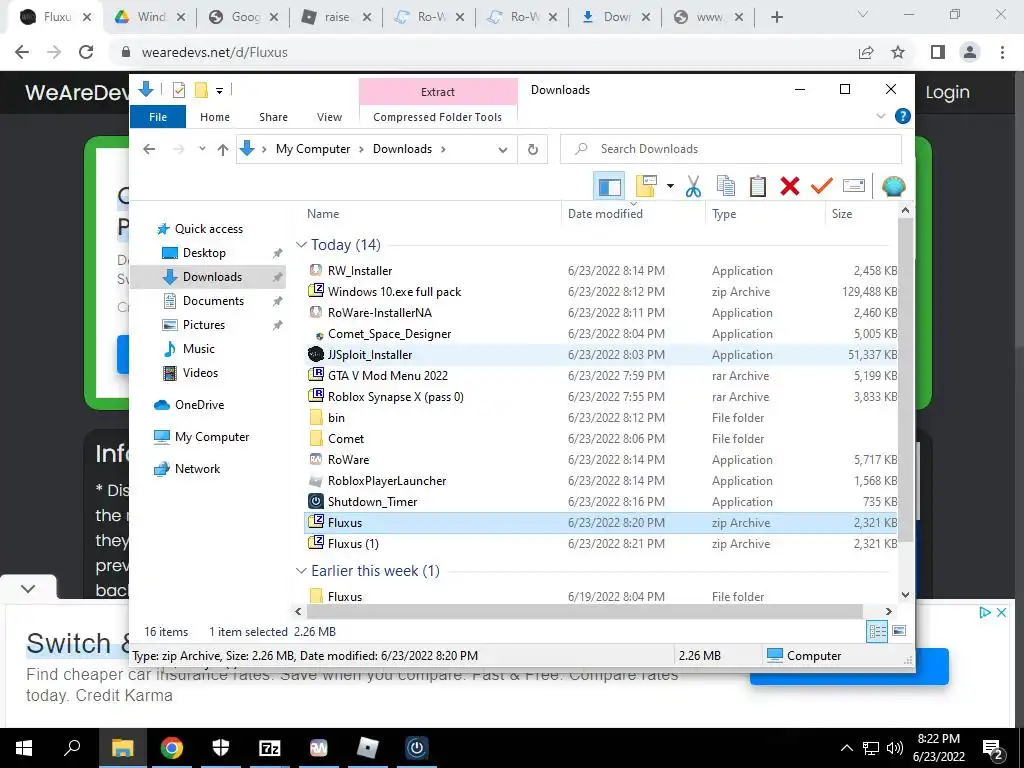Viewport: 1024px width, 768px height.
Task: Click the scissors Cut icon in Explorer toolbar
Action: tap(693, 187)
